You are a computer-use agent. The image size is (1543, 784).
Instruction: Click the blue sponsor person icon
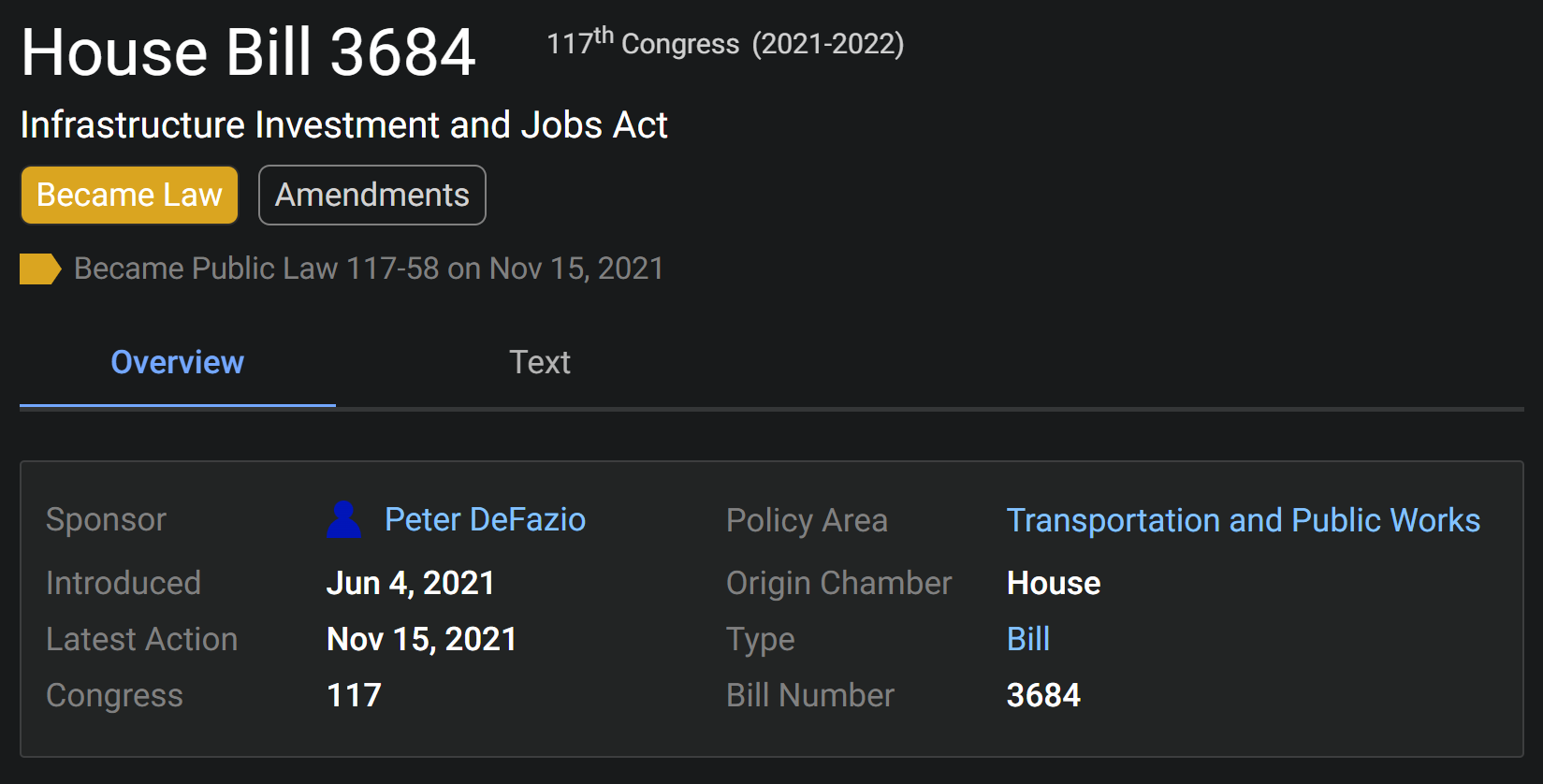tap(343, 520)
